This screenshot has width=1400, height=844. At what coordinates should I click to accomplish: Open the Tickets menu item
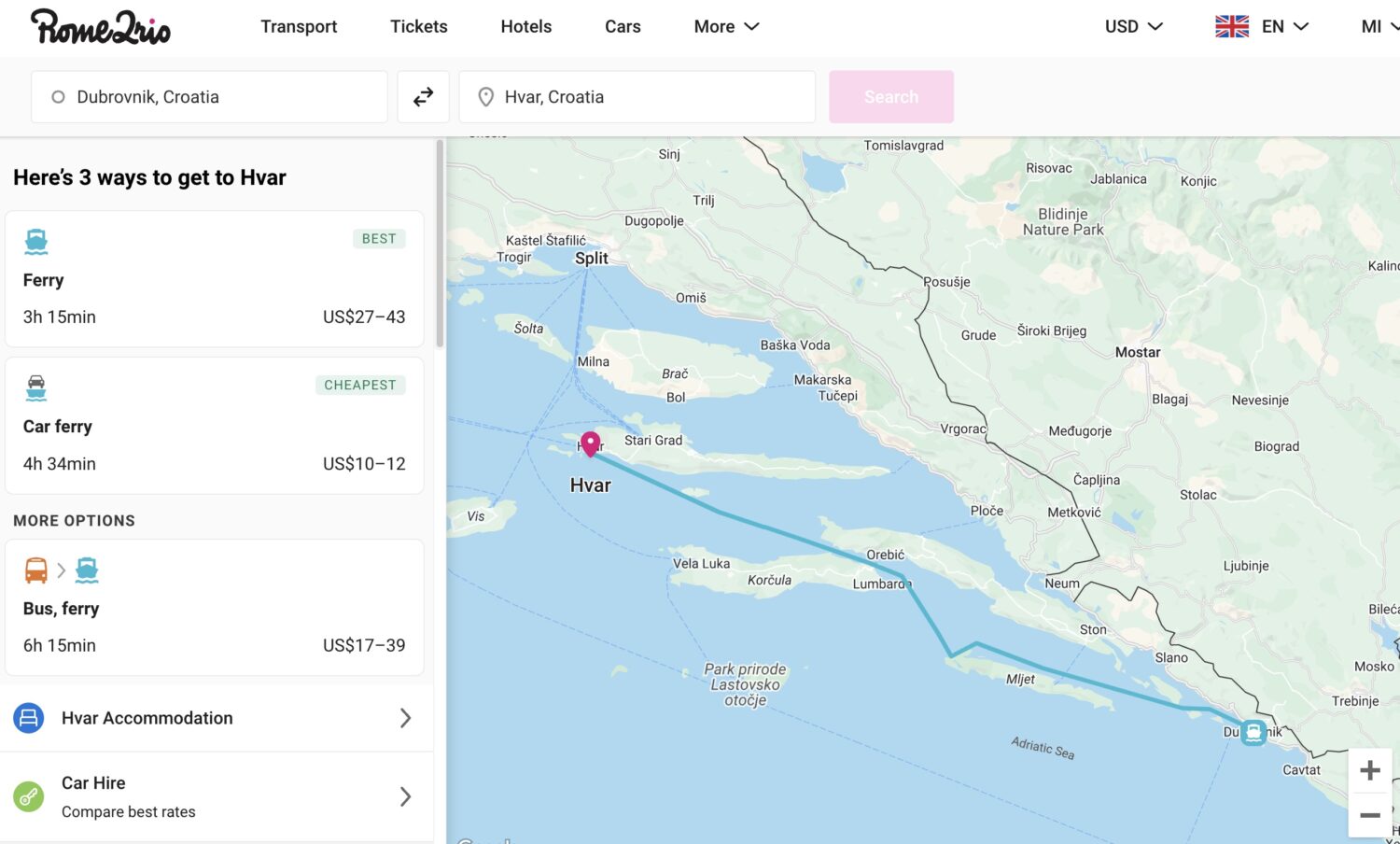[x=418, y=27]
